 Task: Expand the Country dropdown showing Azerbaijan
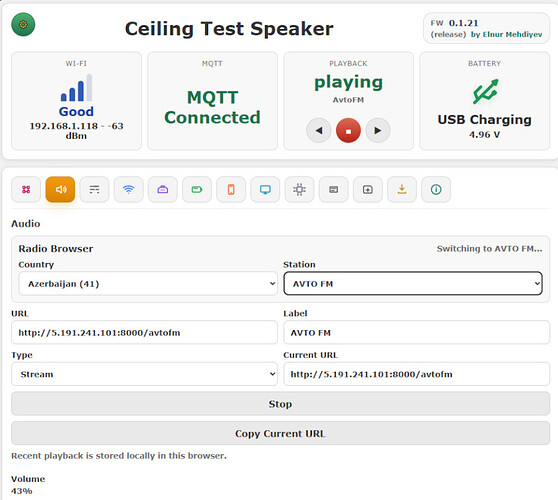148,284
